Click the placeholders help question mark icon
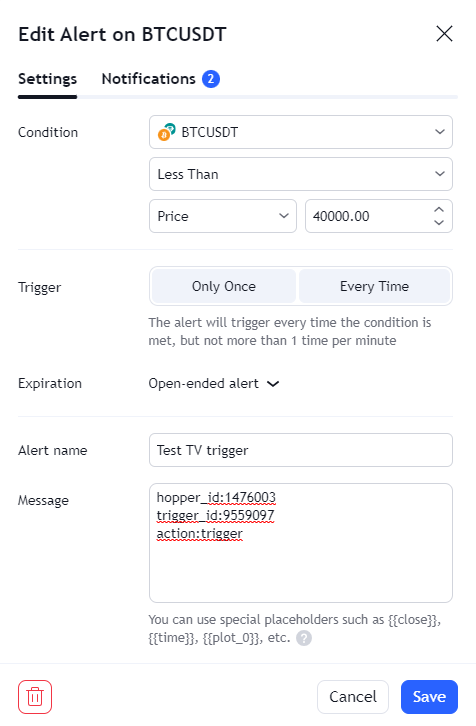476x726 pixels. tap(304, 638)
